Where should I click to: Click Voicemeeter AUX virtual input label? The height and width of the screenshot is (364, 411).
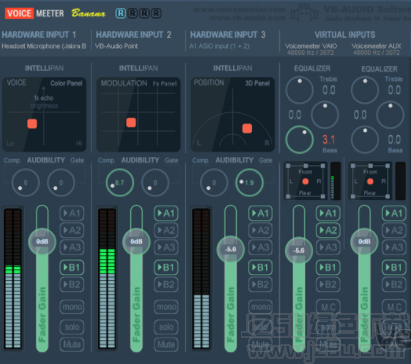click(376, 46)
